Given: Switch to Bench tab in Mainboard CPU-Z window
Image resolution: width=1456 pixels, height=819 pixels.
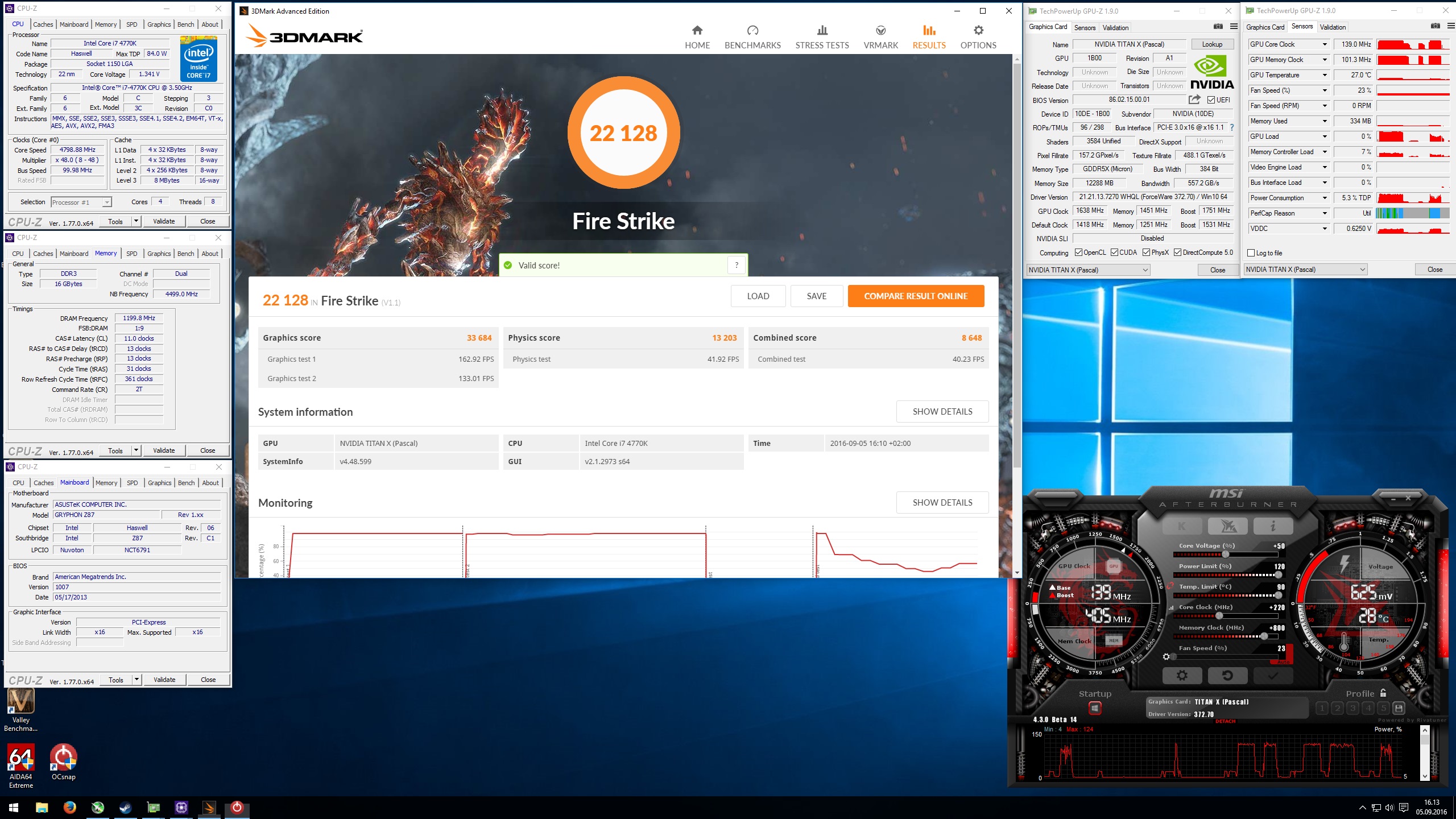Looking at the screenshot, I should (x=186, y=483).
